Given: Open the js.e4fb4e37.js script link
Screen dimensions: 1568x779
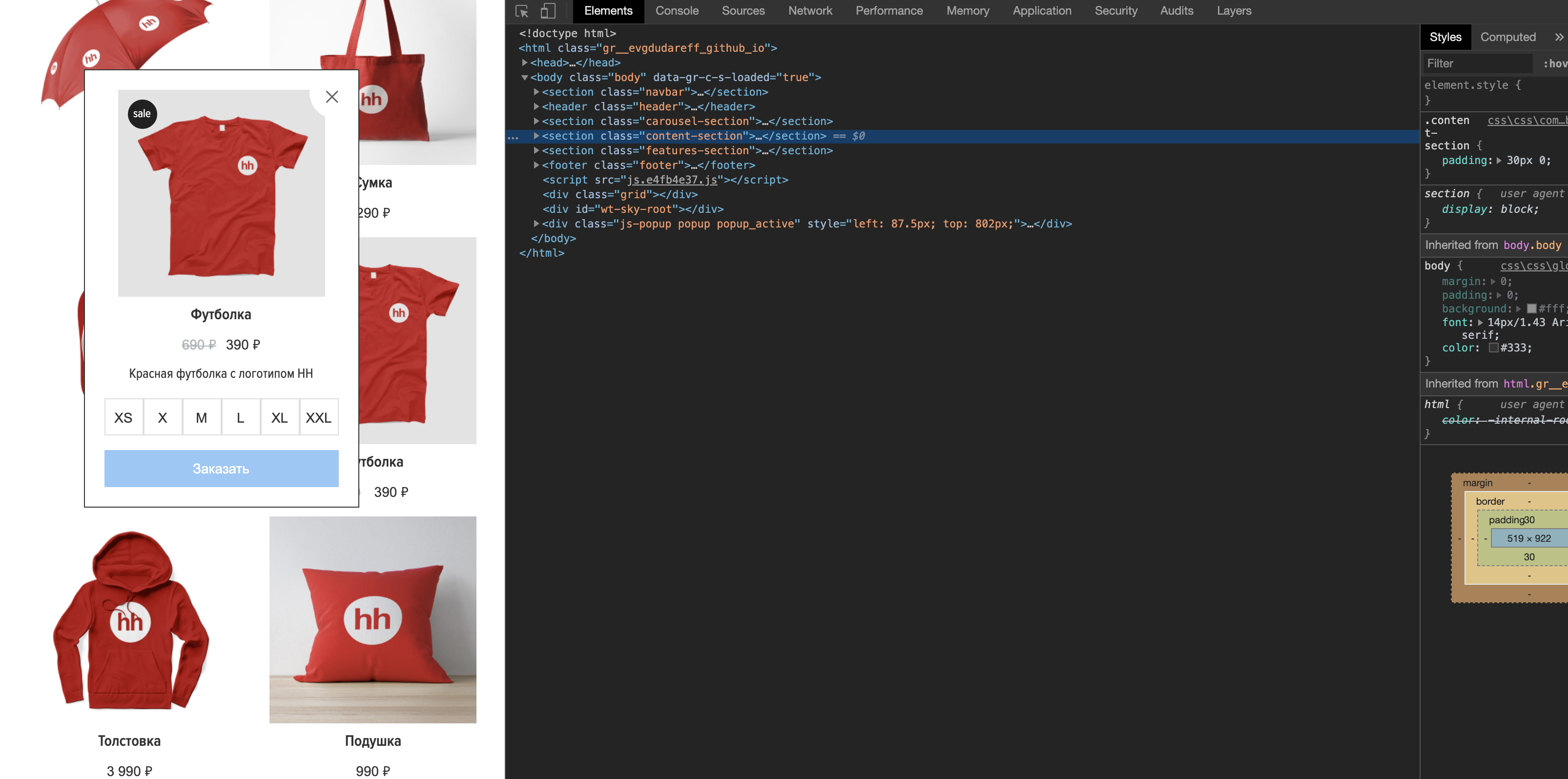Looking at the screenshot, I should click(672, 180).
